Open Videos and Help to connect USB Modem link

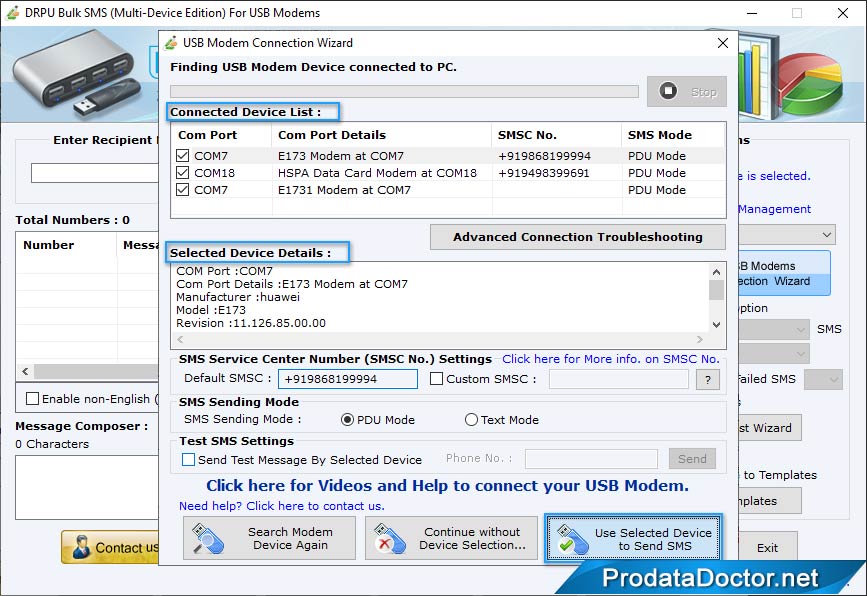click(447, 485)
